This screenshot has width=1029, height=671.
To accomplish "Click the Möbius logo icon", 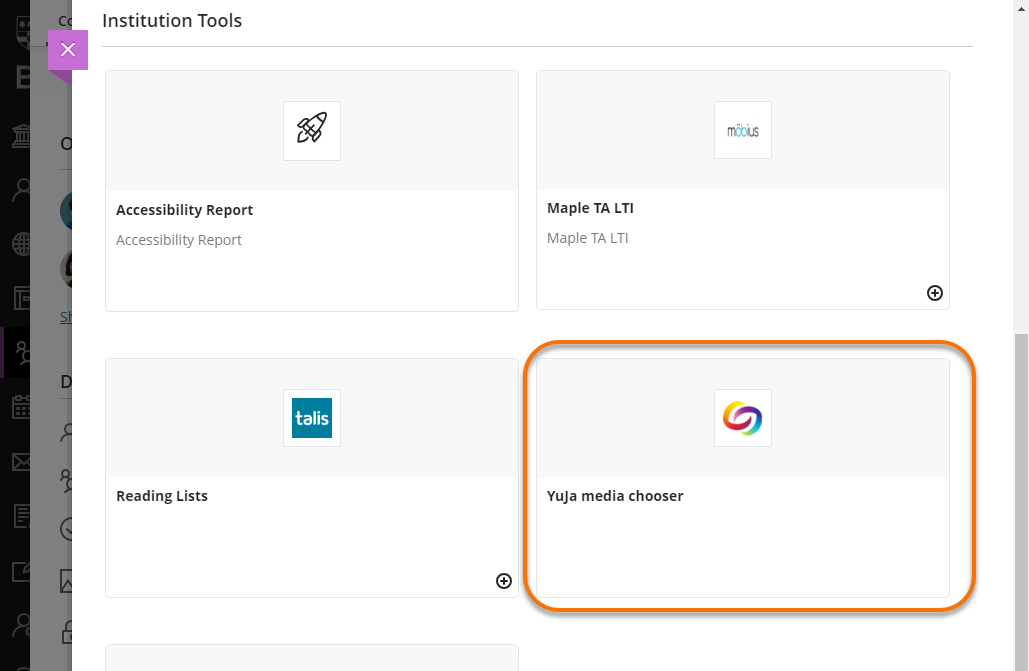I will 743,130.
